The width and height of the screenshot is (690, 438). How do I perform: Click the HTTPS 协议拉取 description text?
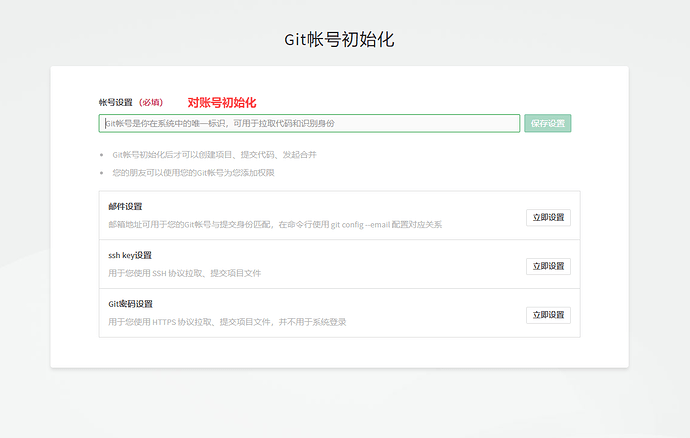pyautogui.click(x=227, y=322)
